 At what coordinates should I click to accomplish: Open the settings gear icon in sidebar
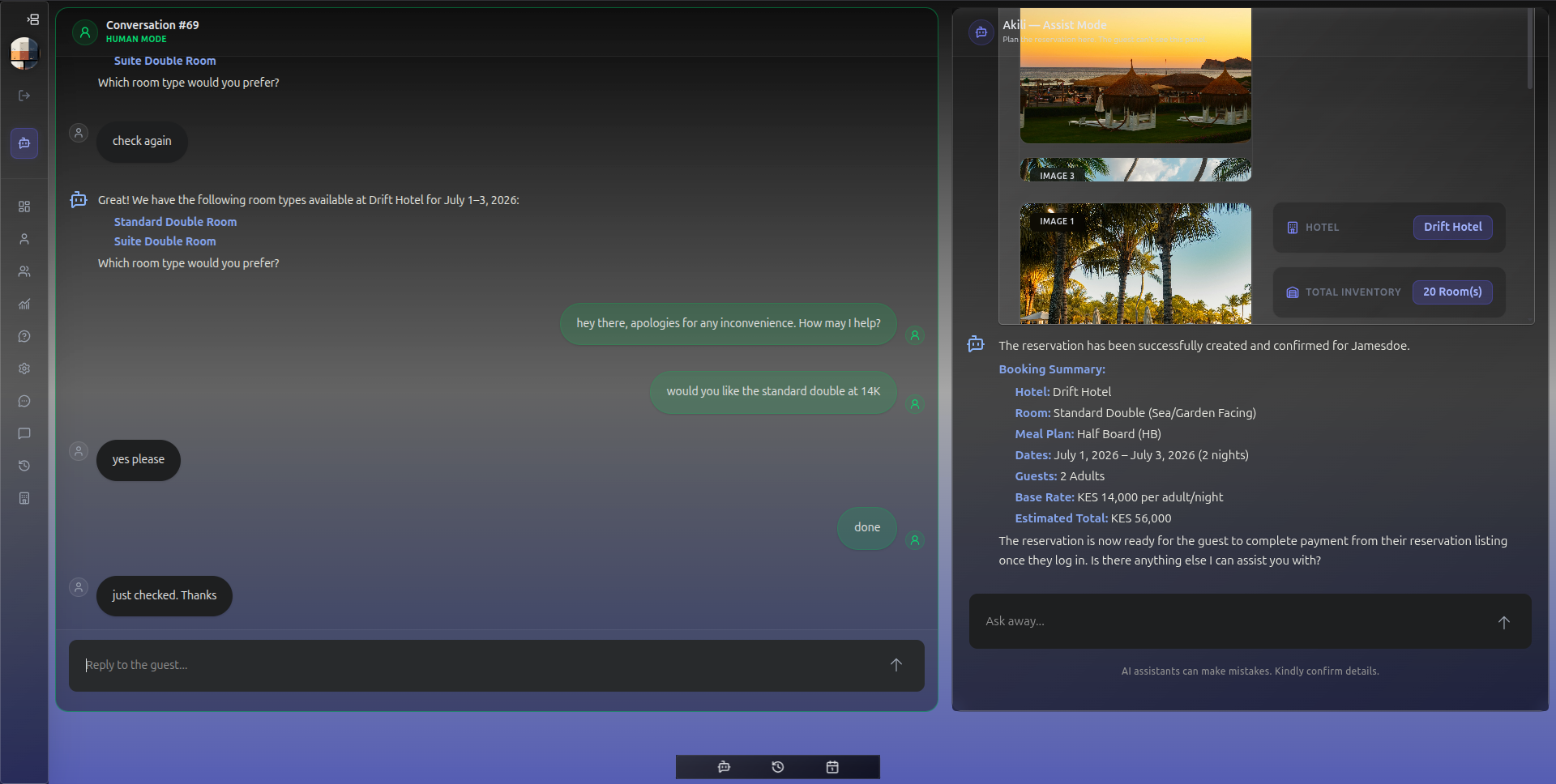[x=24, y=369]
